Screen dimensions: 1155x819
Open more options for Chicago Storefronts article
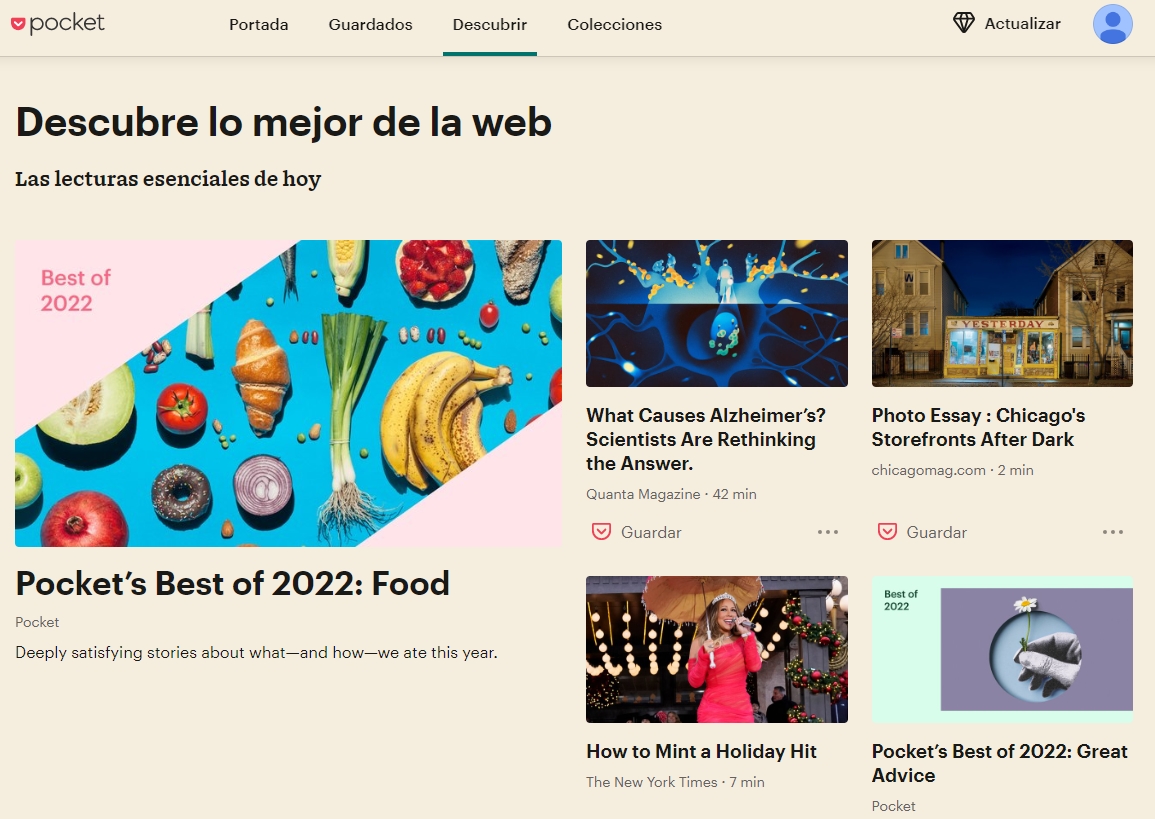pyautogui.click(x=1112, y=532)
